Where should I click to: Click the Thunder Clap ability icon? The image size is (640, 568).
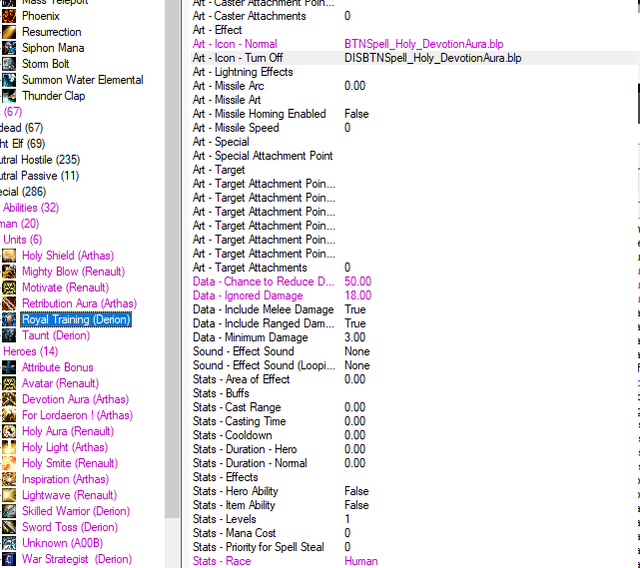click(x=9, y=96)
